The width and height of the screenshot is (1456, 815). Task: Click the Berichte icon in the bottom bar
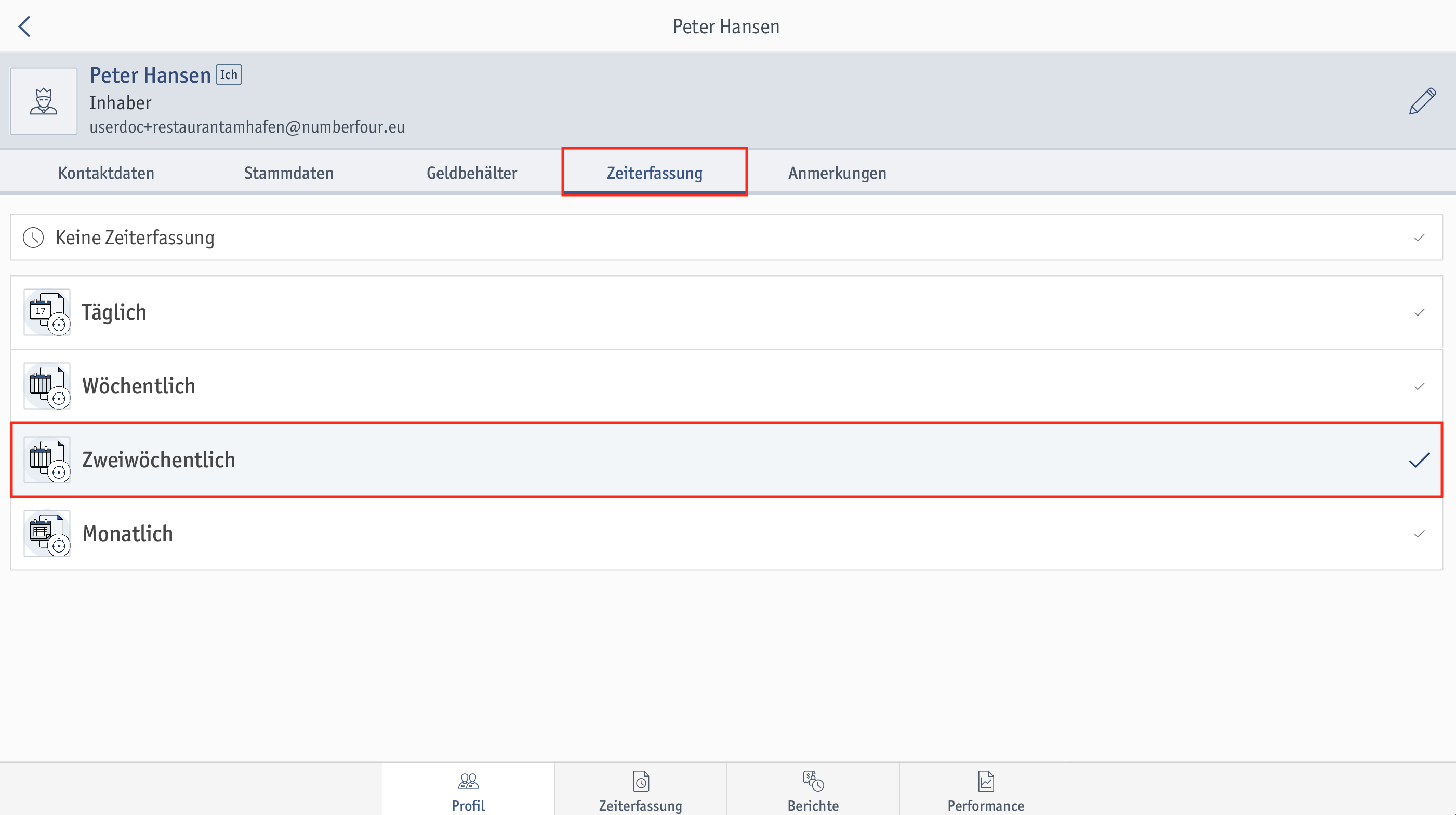tap(813, 782)
